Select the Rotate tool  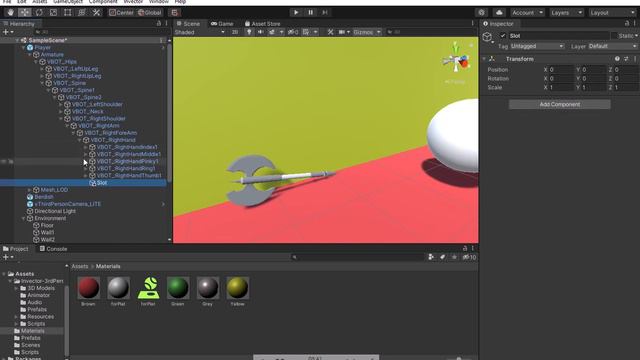pyautogui.click(x=39, y=13)
